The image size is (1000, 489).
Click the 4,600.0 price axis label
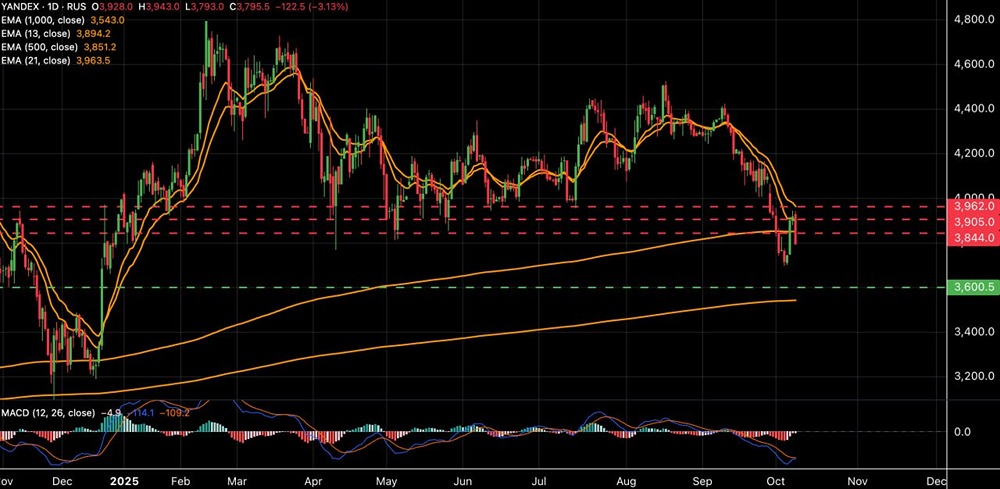(973, 64)
